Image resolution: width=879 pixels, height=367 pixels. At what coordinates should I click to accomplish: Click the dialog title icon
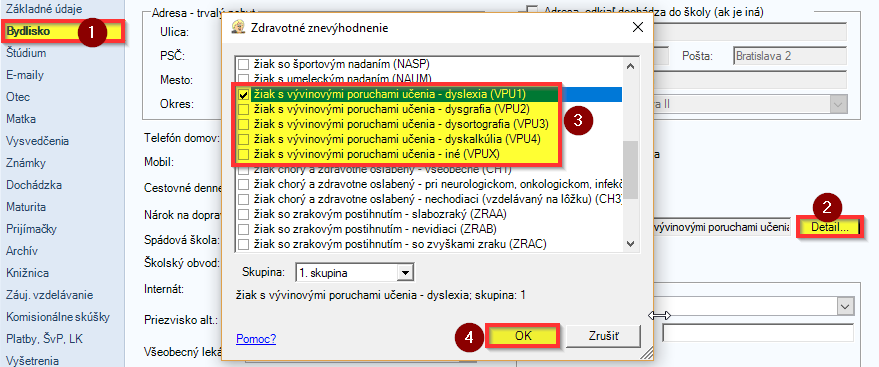coord(240,27)
